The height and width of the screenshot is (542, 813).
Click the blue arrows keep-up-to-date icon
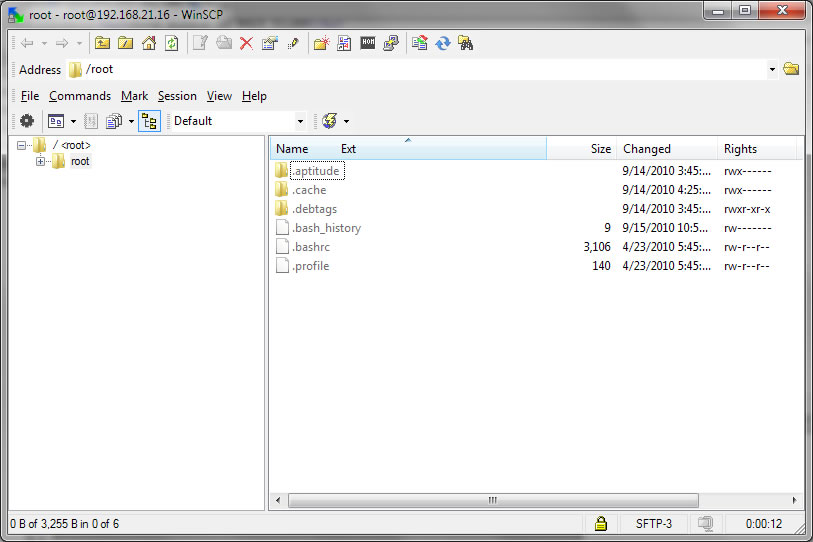pos(443,43)
